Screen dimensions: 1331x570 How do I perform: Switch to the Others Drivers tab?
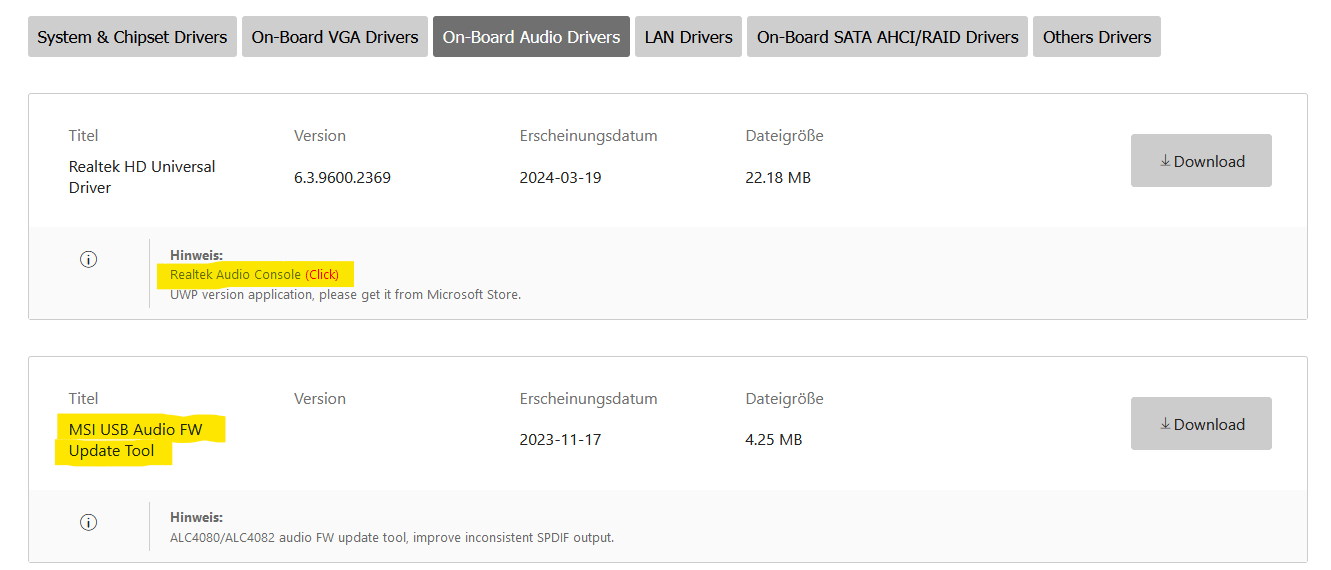click(x=1096, y=37)
